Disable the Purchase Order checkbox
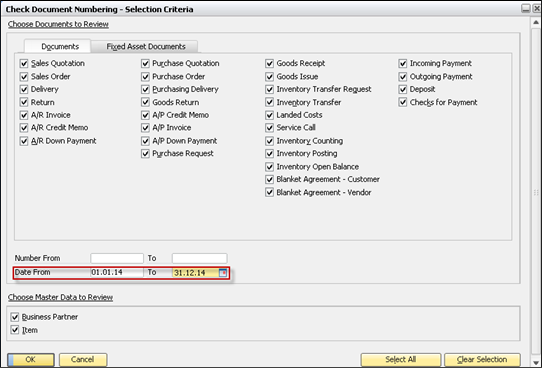The width and height of the screenshot is (542, 368). point(145,76)
